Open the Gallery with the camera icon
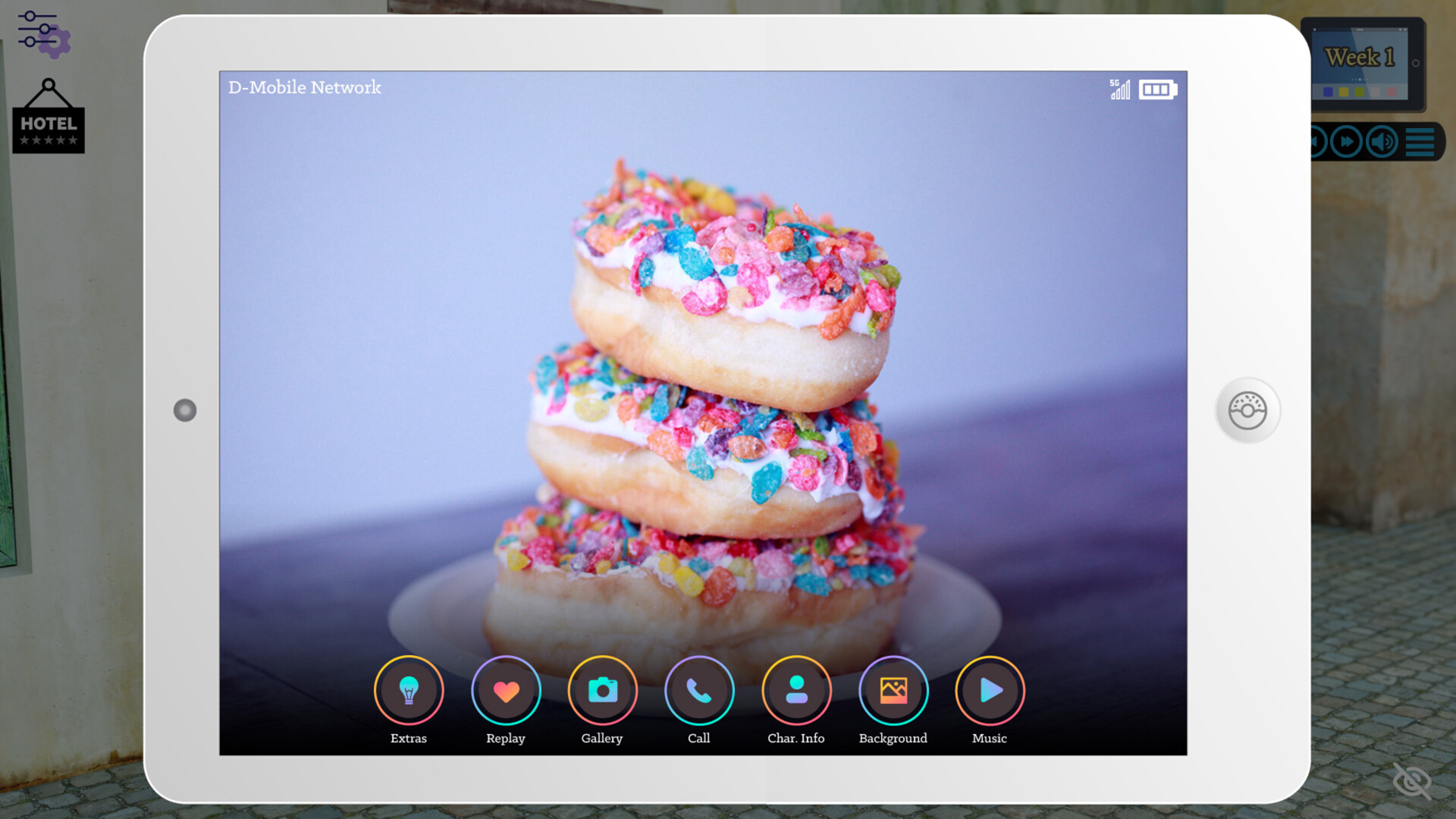The image size is (1456, 819). [601, 690]
